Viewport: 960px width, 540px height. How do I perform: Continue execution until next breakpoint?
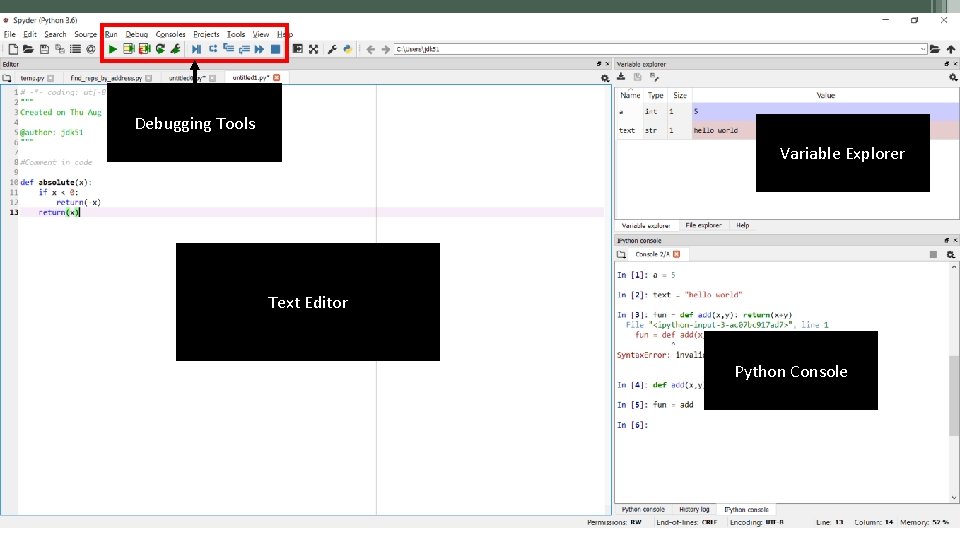tap(260, 49)
